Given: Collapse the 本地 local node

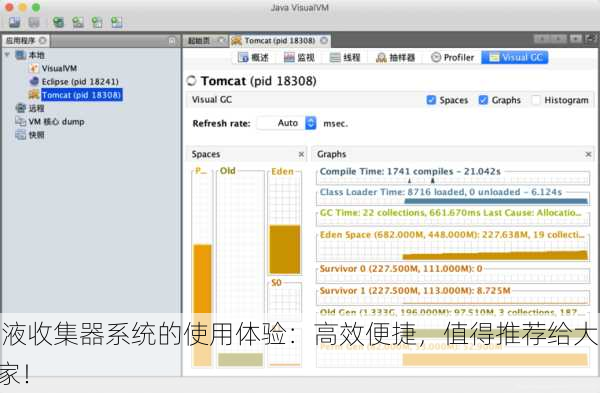Looking at the screenshot, I should coord(7,55).
